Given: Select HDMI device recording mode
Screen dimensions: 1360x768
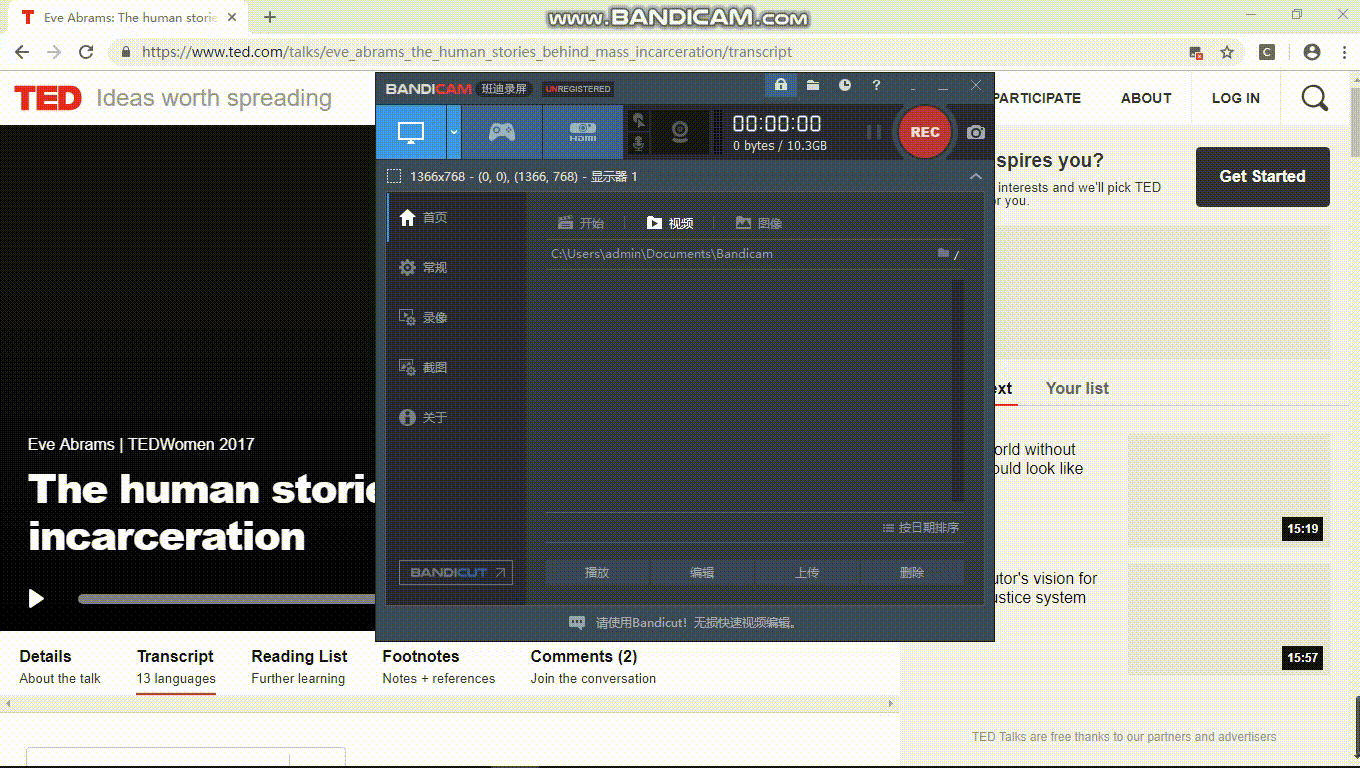Looking at the screenshot, I should [x=583, y=132].
